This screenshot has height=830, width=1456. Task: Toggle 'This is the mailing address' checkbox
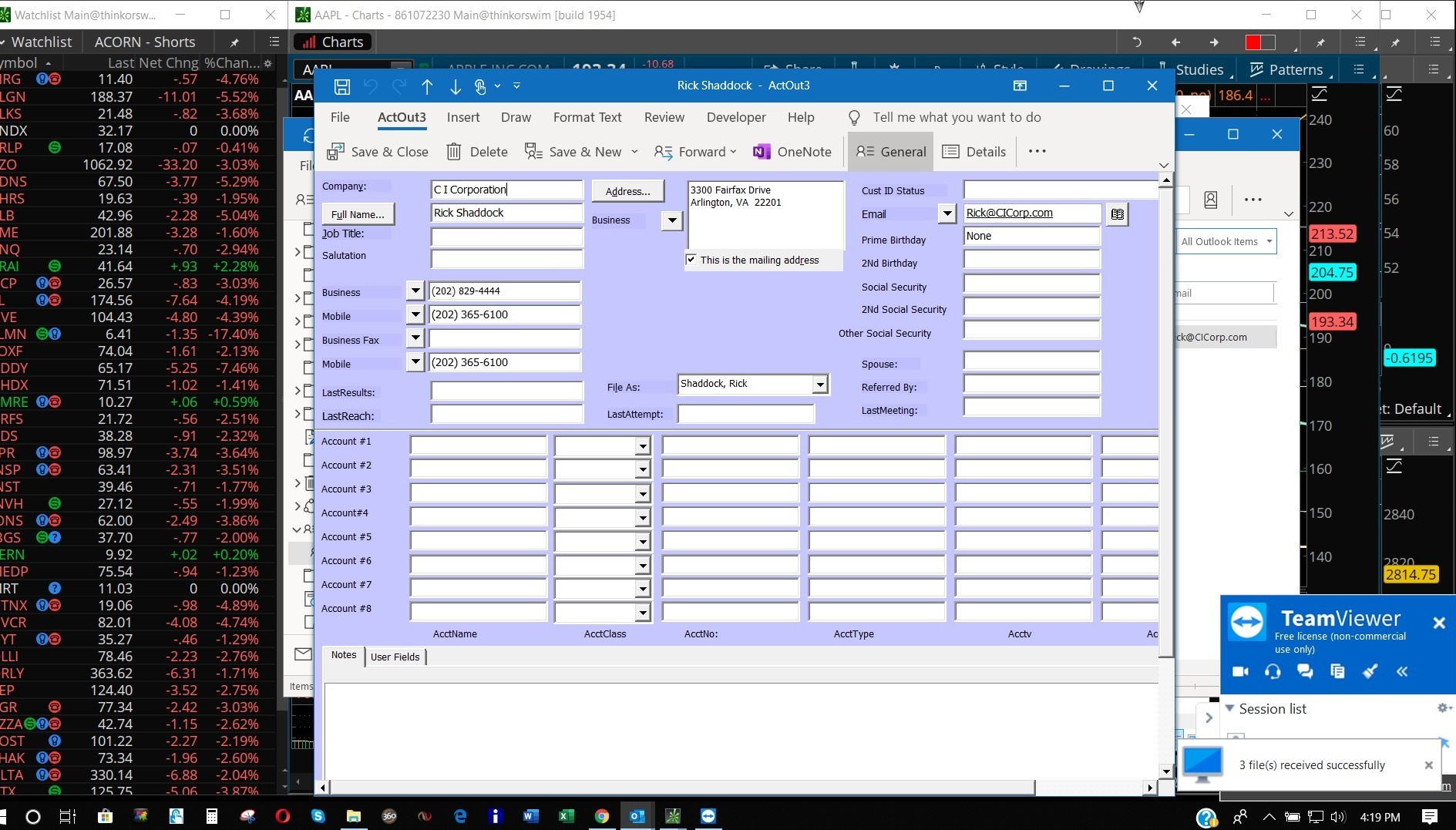pyautogui.click(x=691, y=260)
